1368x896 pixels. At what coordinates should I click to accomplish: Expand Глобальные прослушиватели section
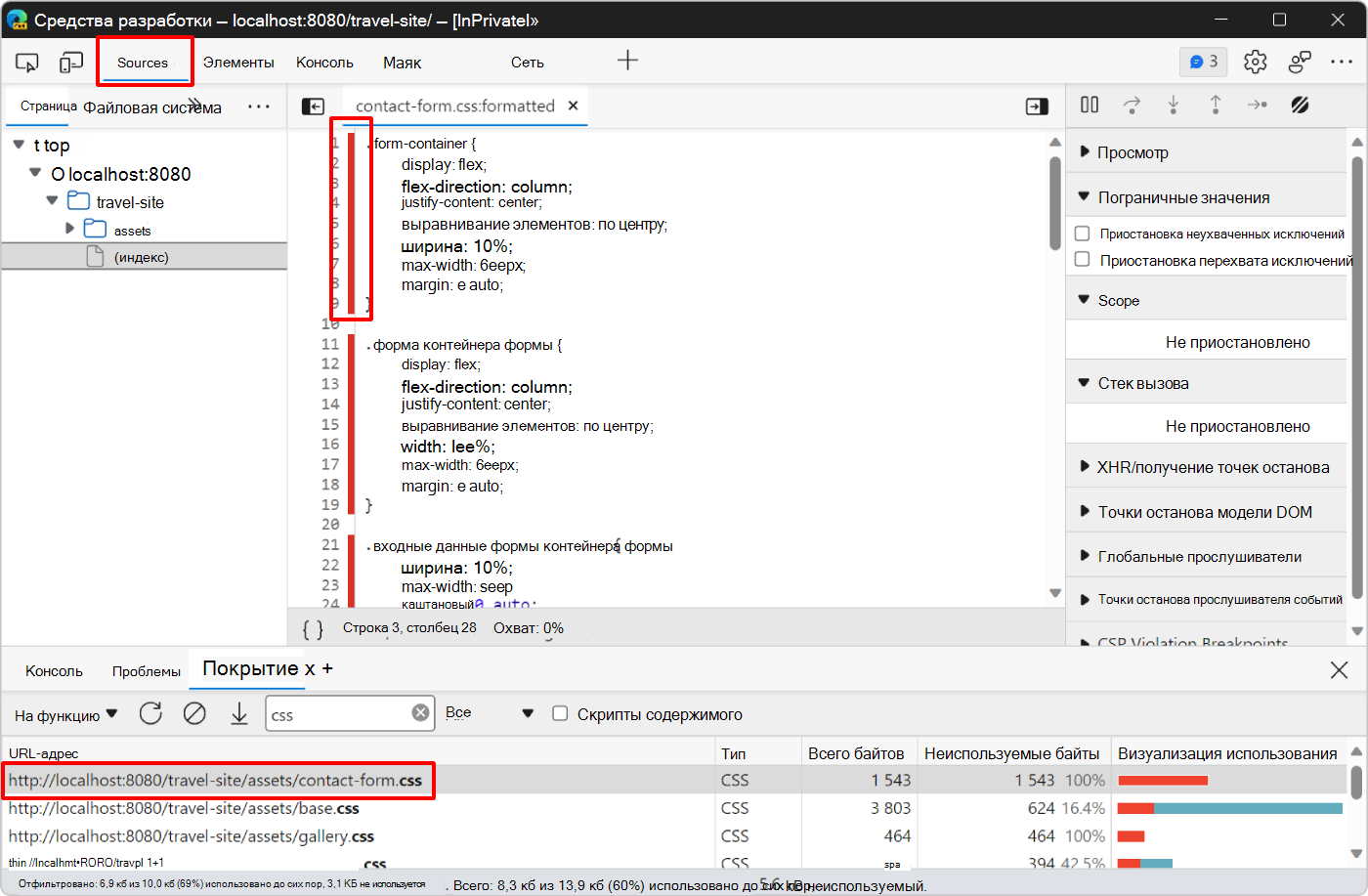[x=1085, y=556]
